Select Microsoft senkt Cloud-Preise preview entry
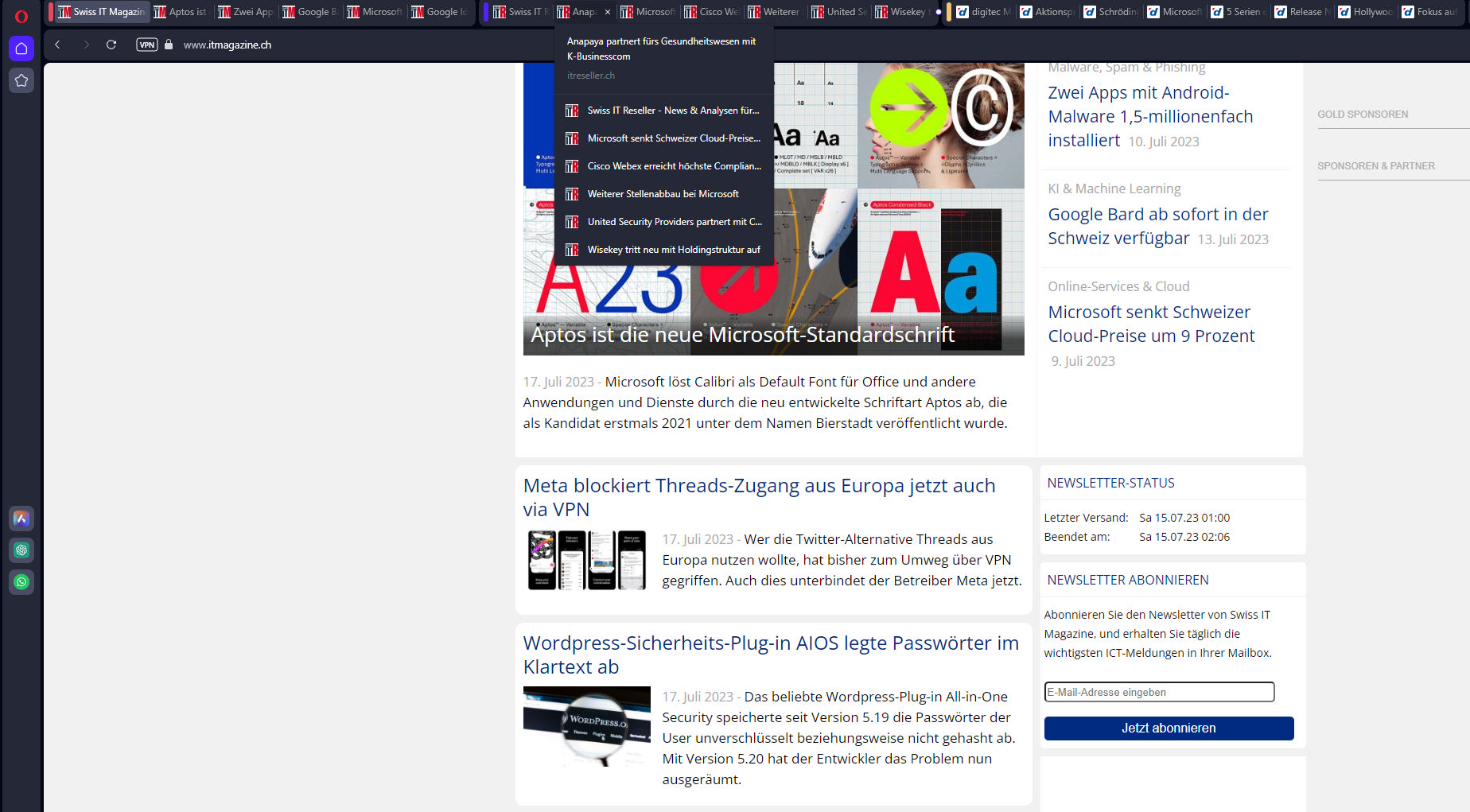This screenshot has width=1470, height=812. (x=663, y=138)
